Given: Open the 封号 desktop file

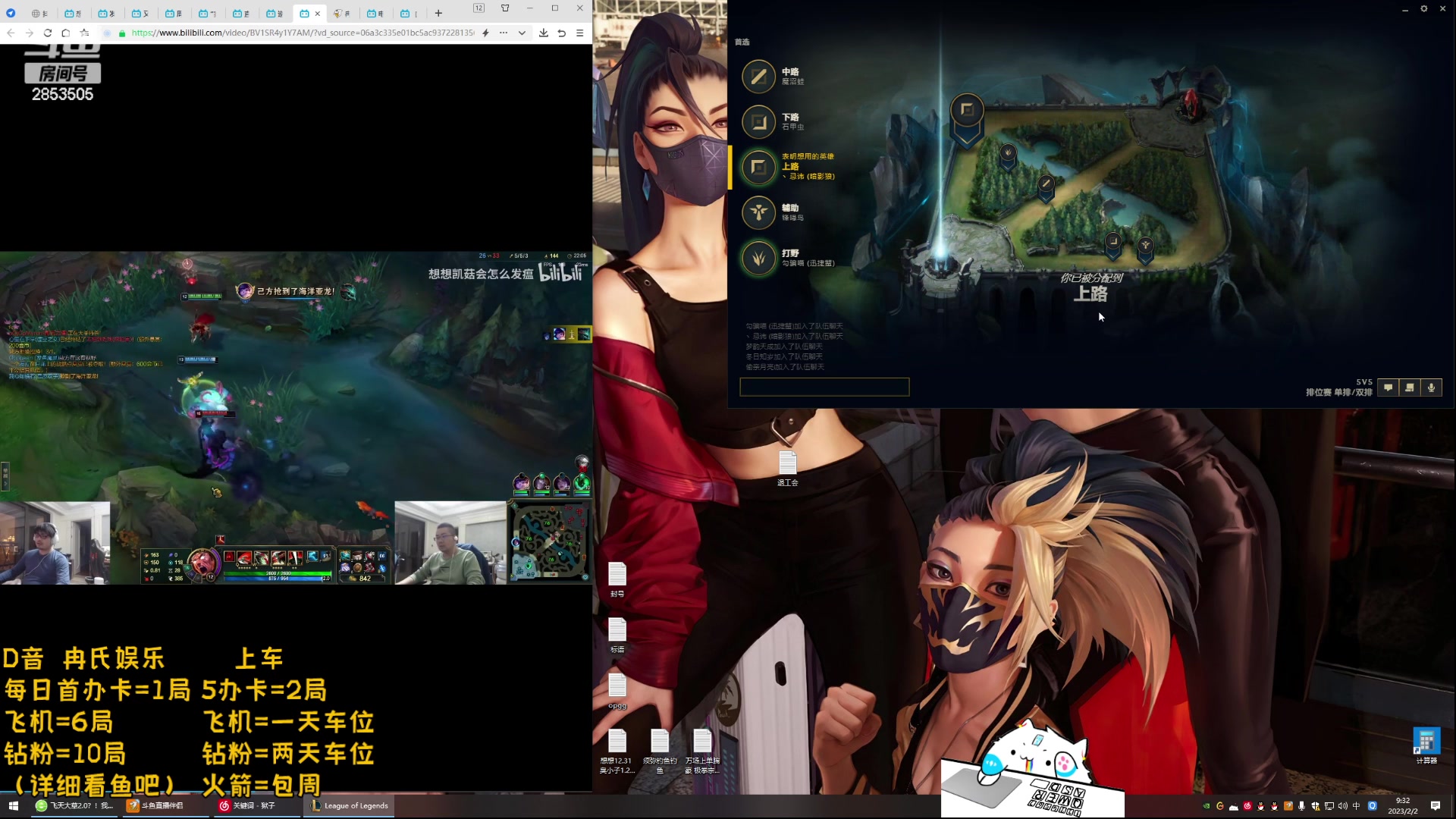Looking at the screenshot, I should pos(617,580).
